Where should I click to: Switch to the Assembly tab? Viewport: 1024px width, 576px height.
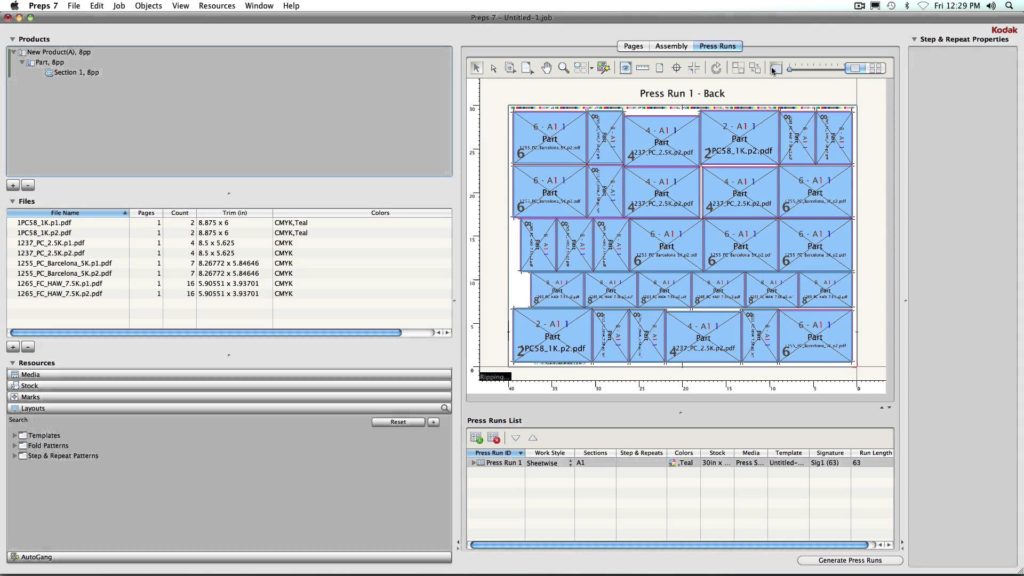pyautogui.click(x=671, y=46)
